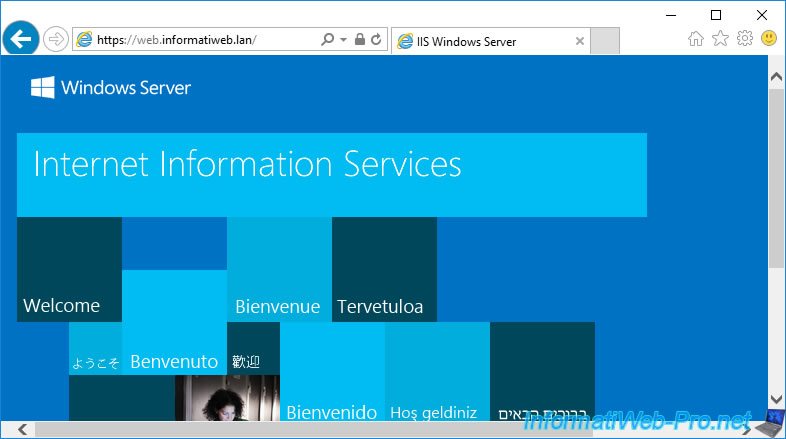Close the Internet Explorer window

762,15
